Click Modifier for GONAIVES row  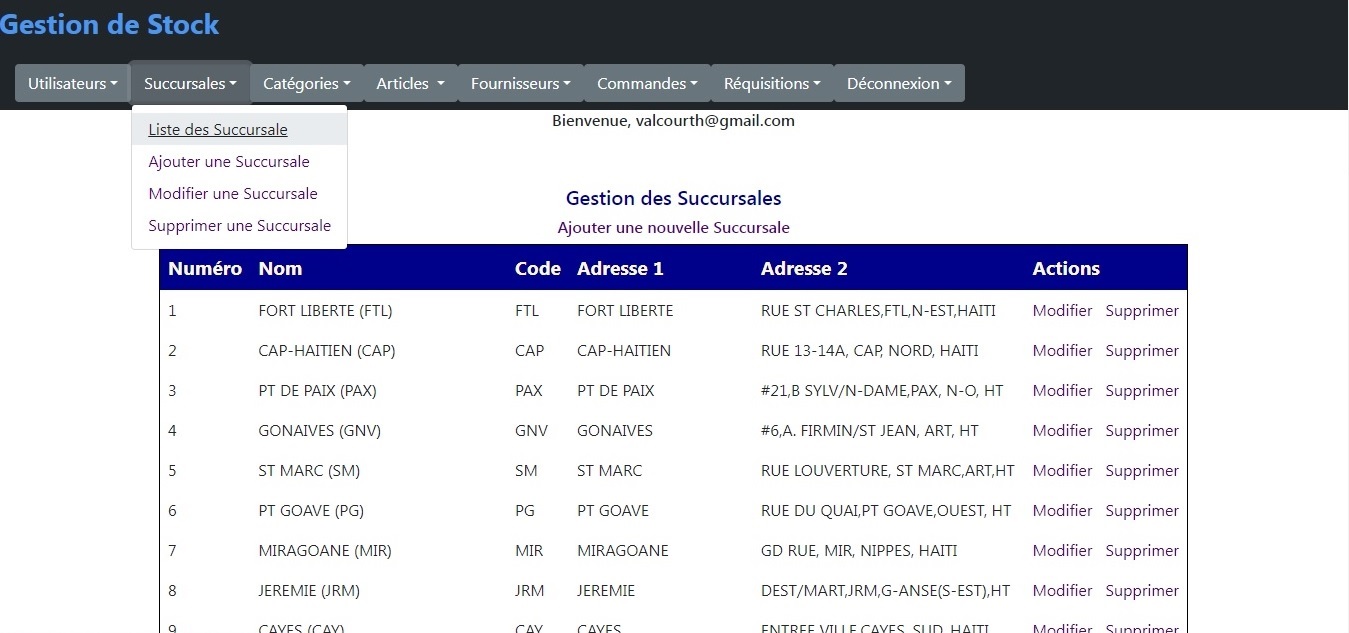pyautogui.click(x=1062, y=431)
